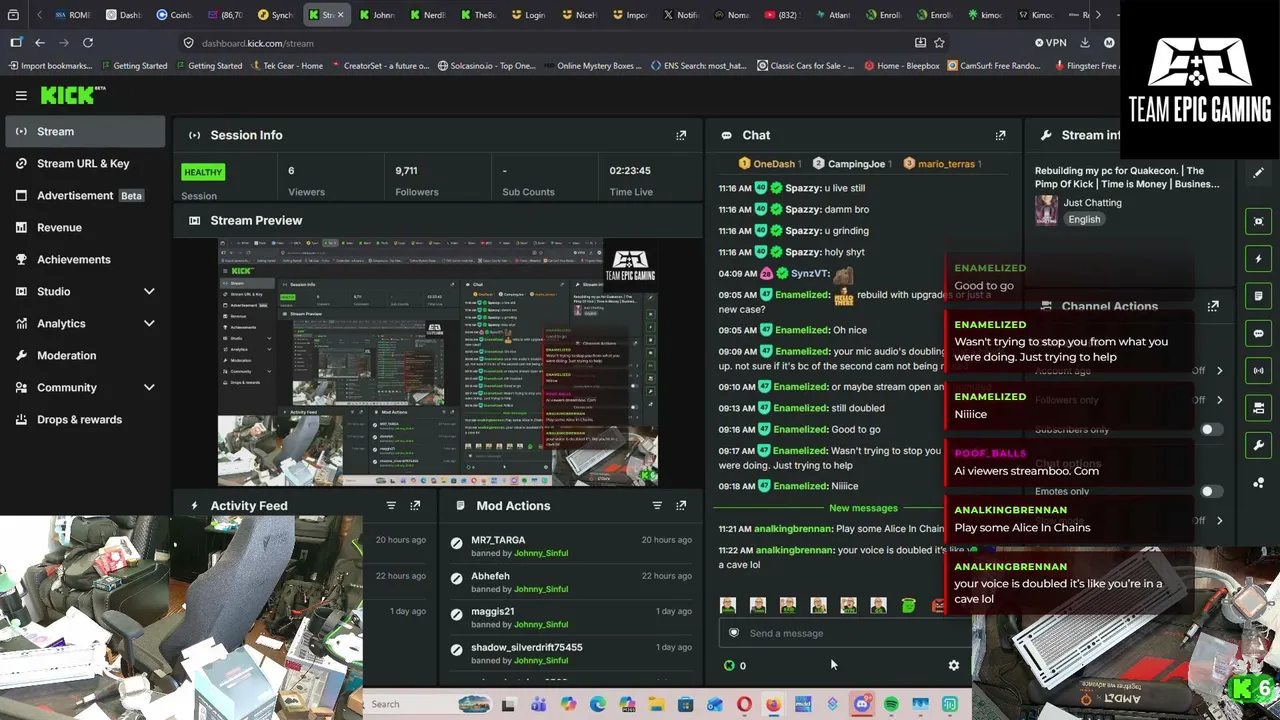Screen dimensions: 1280x720
Task: Open the Revenue page
Action: 85,227
